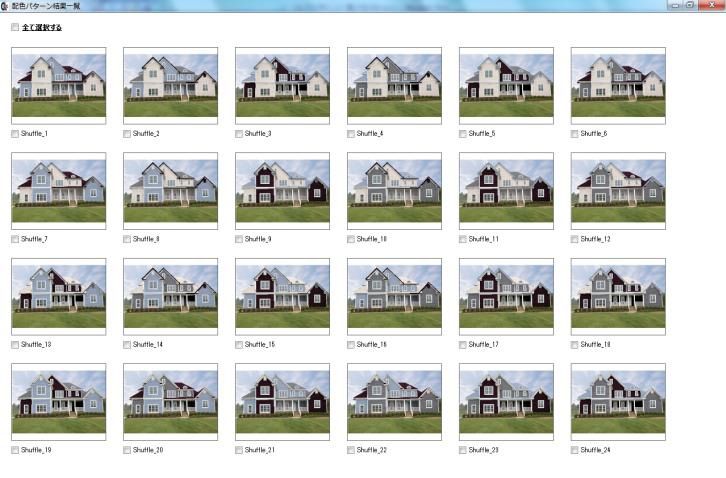The height and width of the screenshot is (478, 726).
Task: View the Shuffle_22 house preview
Action: point(394,402)
